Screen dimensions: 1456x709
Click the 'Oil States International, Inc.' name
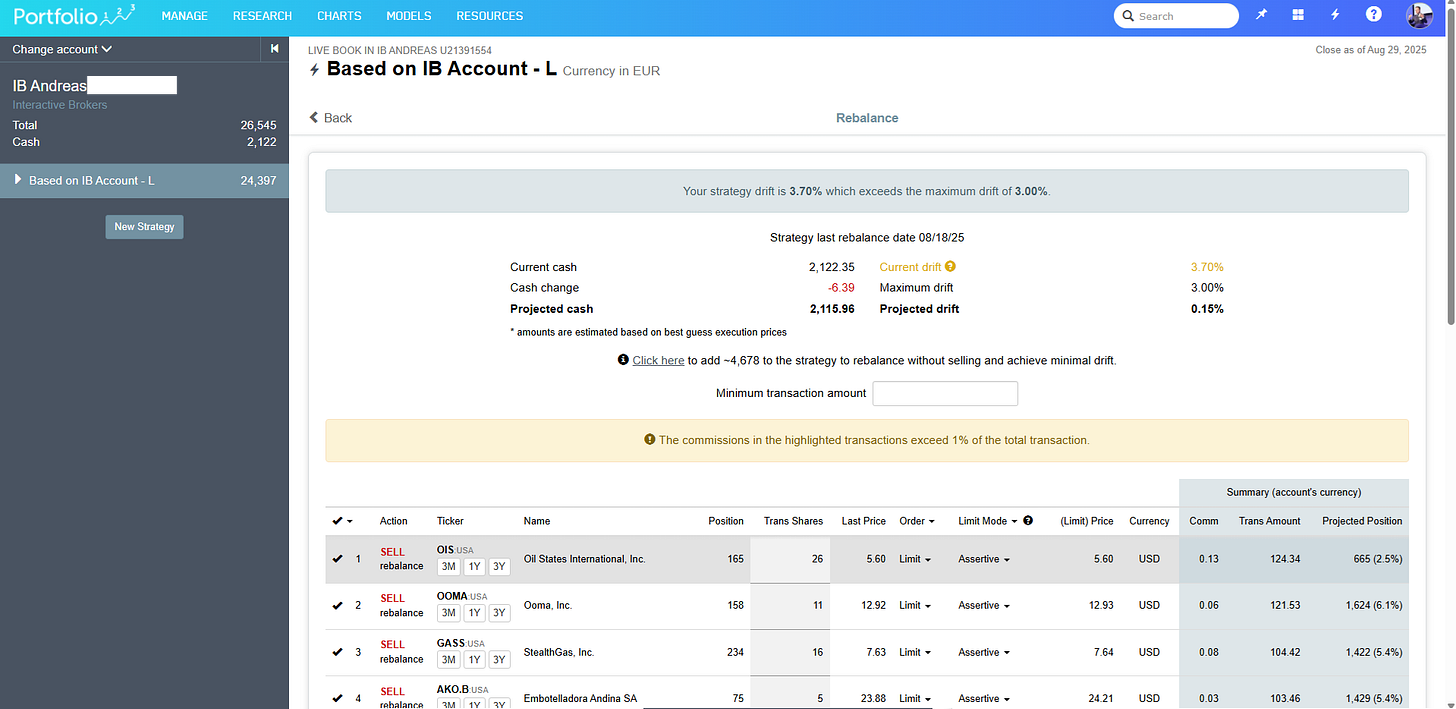(x=585, y=559)
